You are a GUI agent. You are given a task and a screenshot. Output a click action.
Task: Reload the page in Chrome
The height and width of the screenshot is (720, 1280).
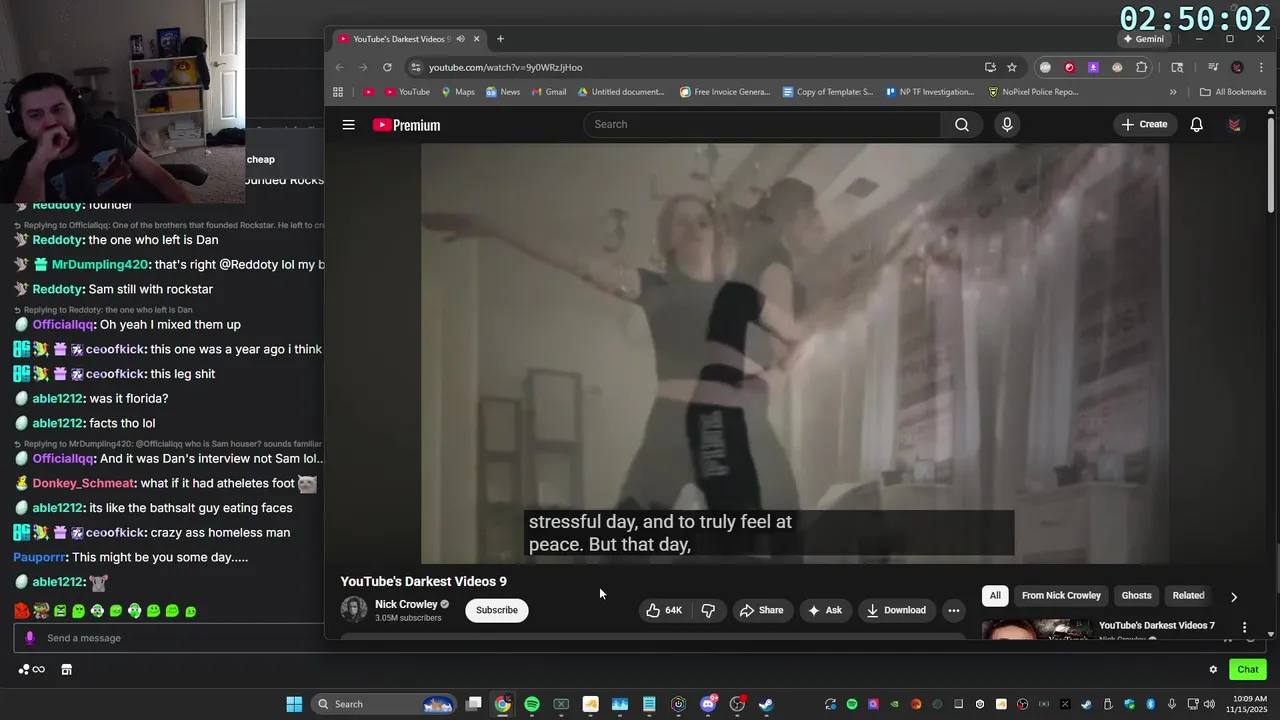(x=387, y=67)
